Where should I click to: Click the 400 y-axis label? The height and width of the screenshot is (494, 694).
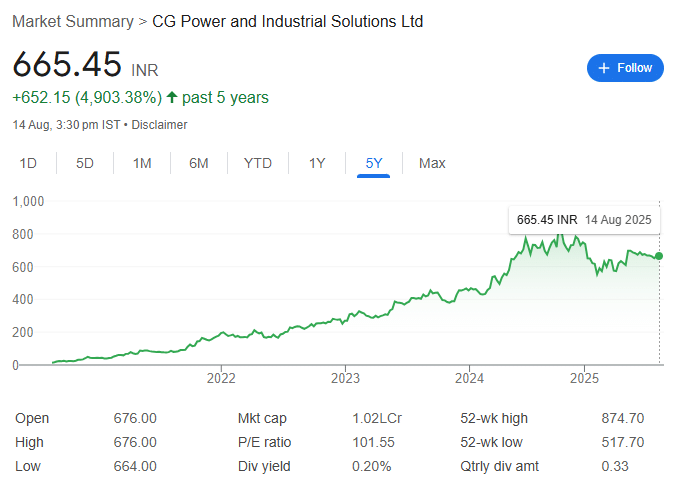[23, 300]
